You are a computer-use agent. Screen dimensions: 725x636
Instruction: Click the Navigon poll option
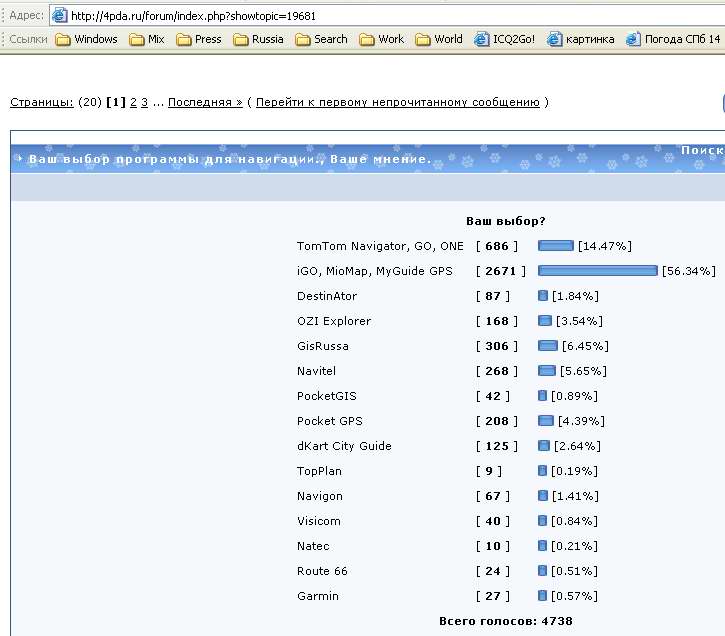coord(319,496)
